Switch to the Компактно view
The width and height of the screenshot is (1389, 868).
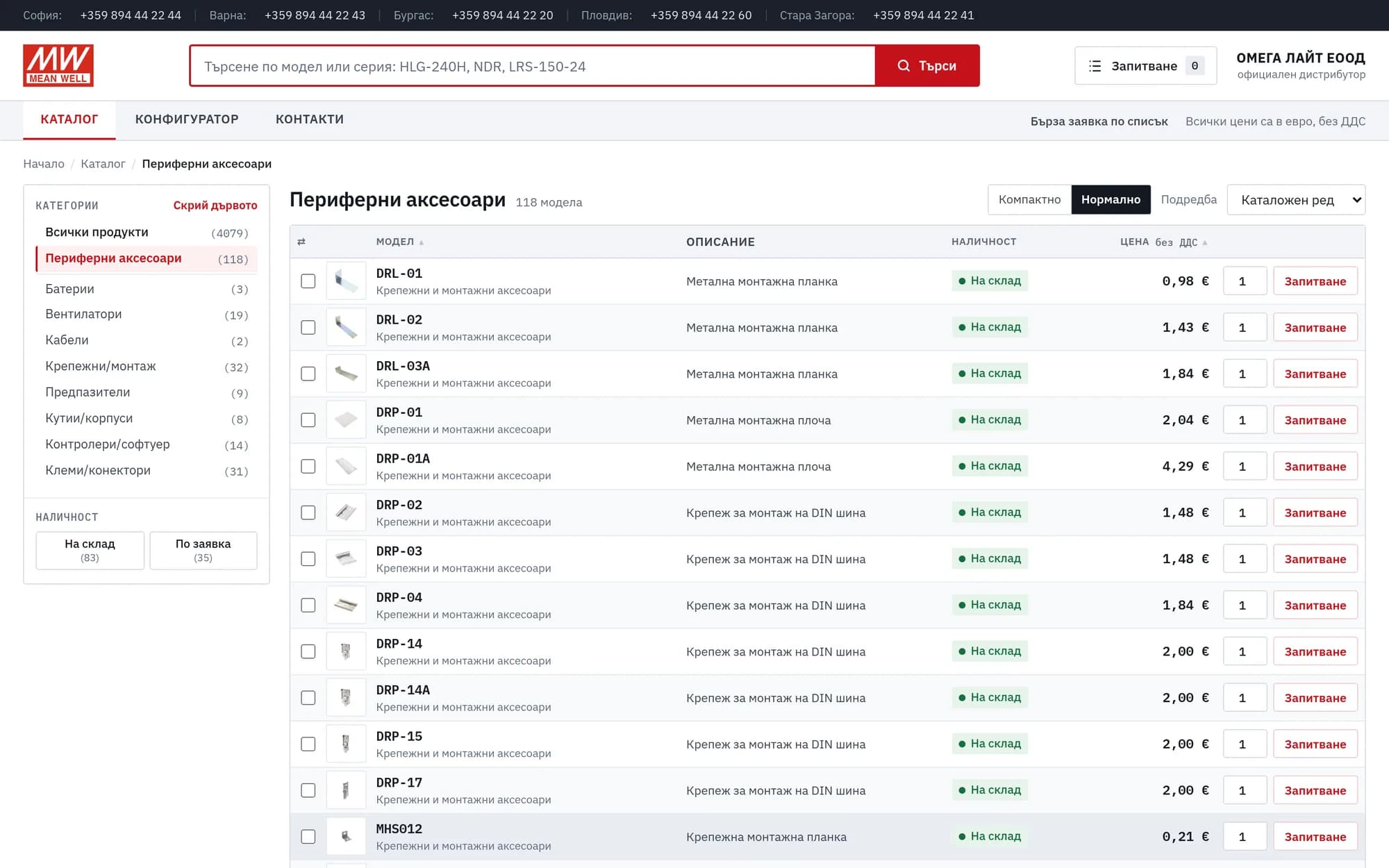coord(1029,199)
